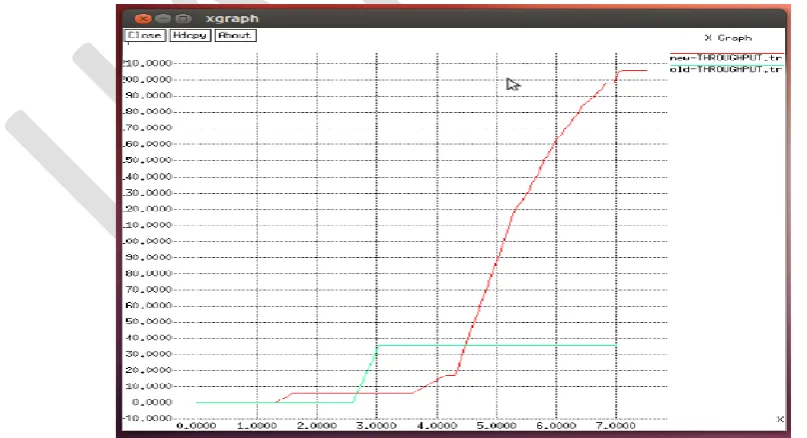Click the xgraph window title text

pyautogui.click(x=232, y=19)
